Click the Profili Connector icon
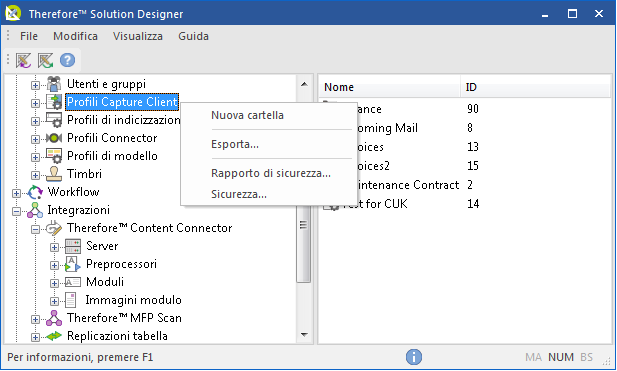The image size is (617, 371). (x=54, y=138)
